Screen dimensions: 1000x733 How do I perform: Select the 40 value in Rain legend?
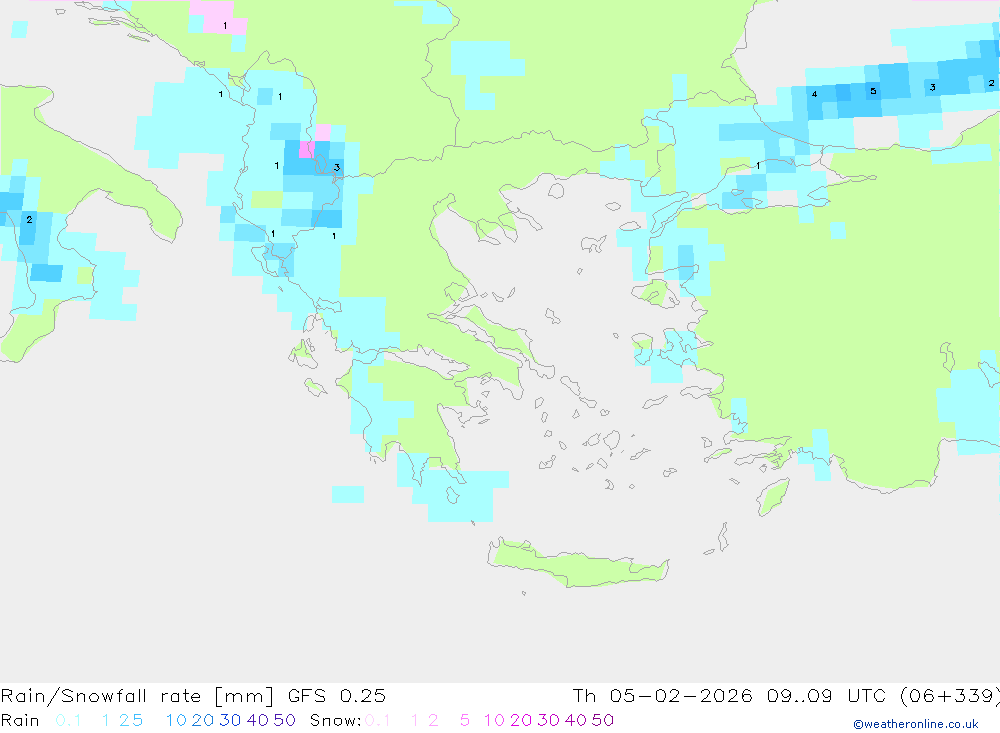[258, 720]
